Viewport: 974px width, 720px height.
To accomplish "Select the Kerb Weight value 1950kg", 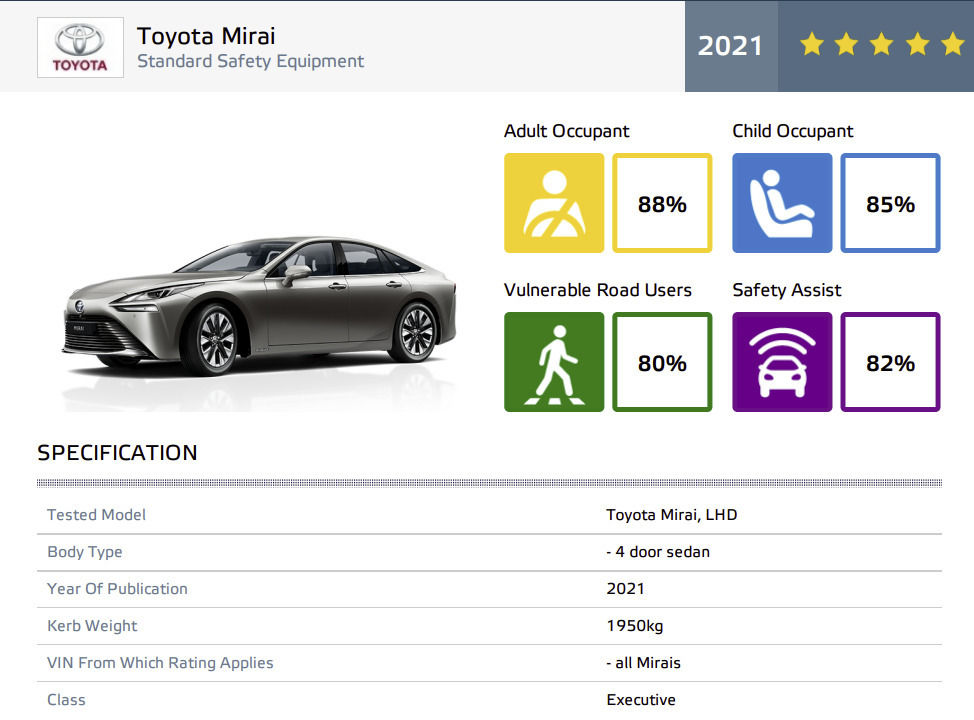I will coord(634,626).
